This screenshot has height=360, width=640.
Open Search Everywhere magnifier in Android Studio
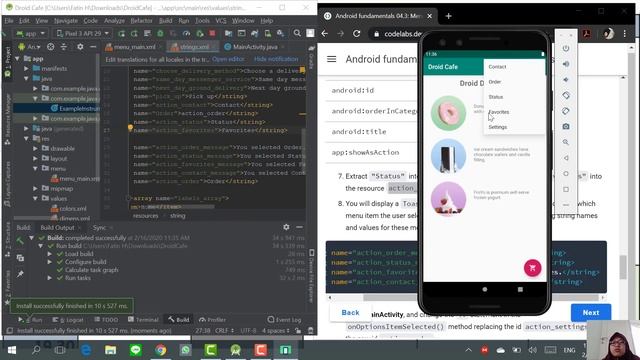[x=297, y=33]
